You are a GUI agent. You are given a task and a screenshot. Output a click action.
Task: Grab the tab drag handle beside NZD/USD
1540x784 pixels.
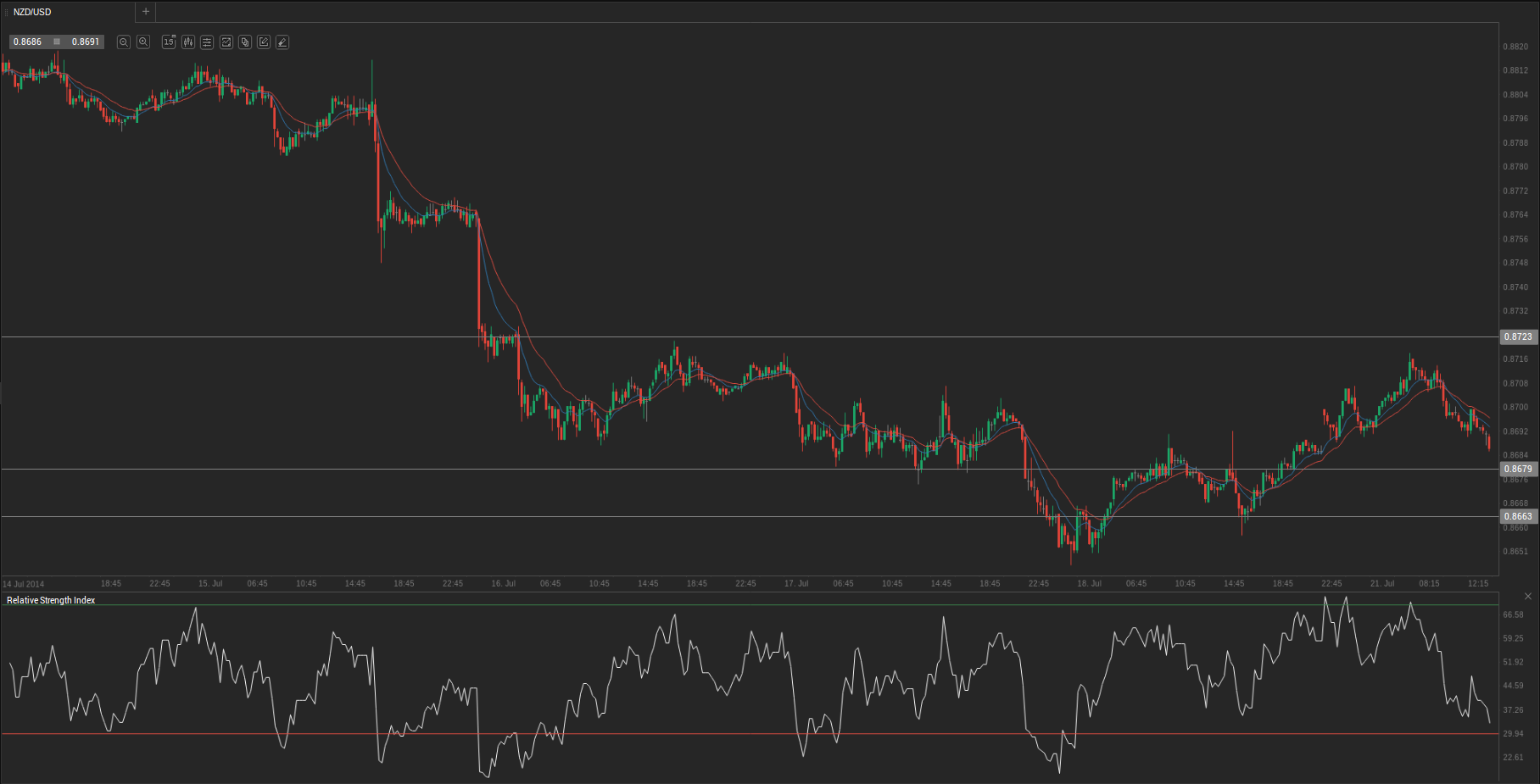7,12
